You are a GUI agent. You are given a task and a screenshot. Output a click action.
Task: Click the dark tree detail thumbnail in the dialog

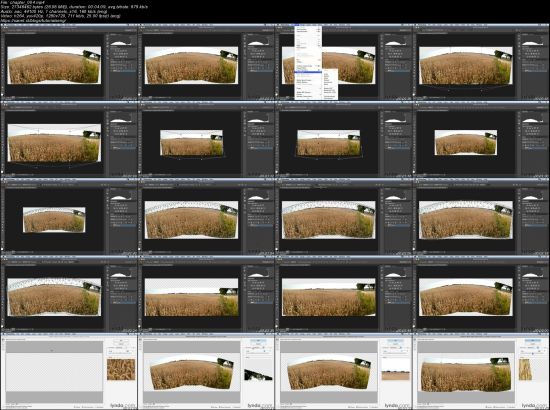258,374
